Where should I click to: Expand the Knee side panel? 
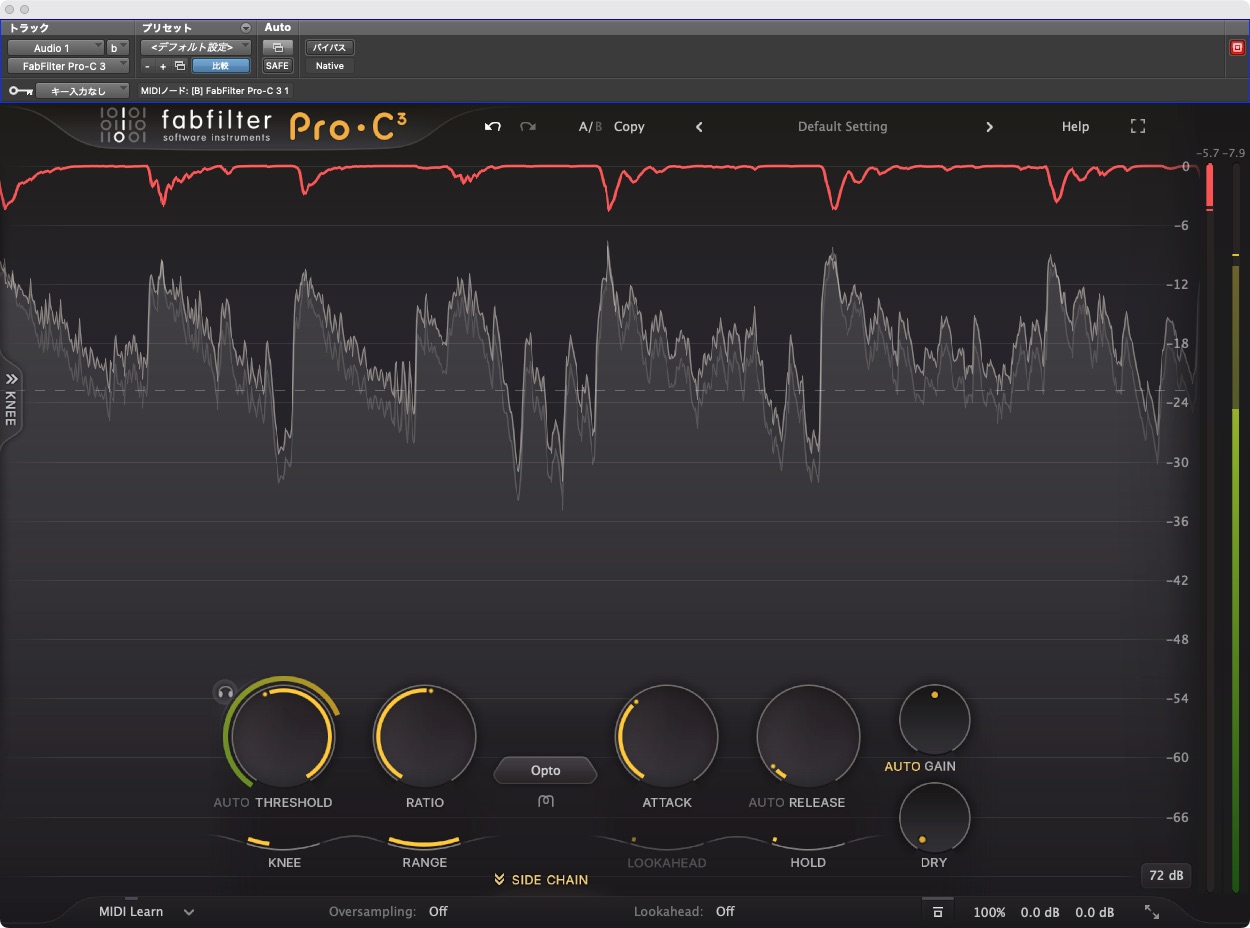click(11, 402)
